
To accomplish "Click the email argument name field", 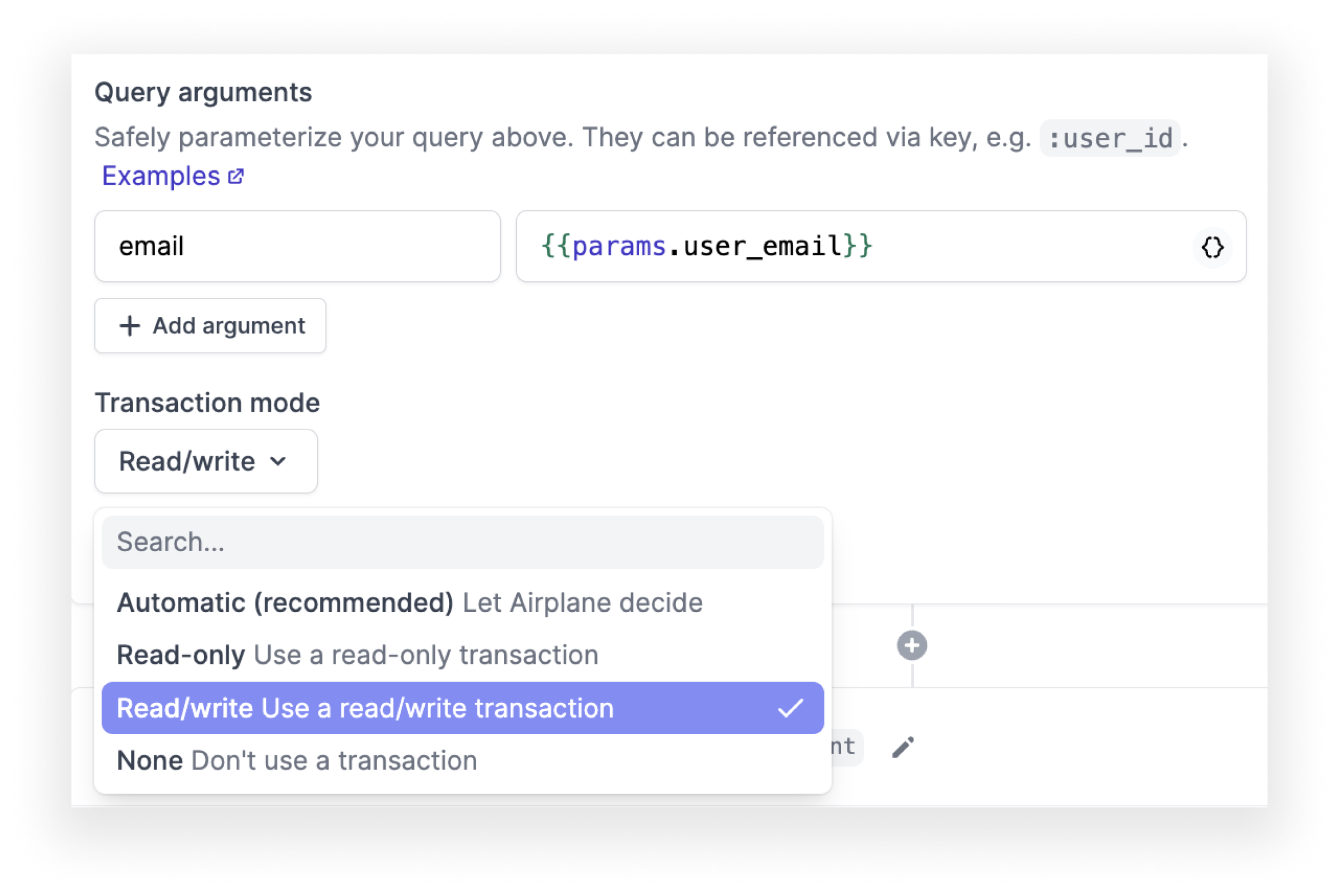I will [297, 246].
